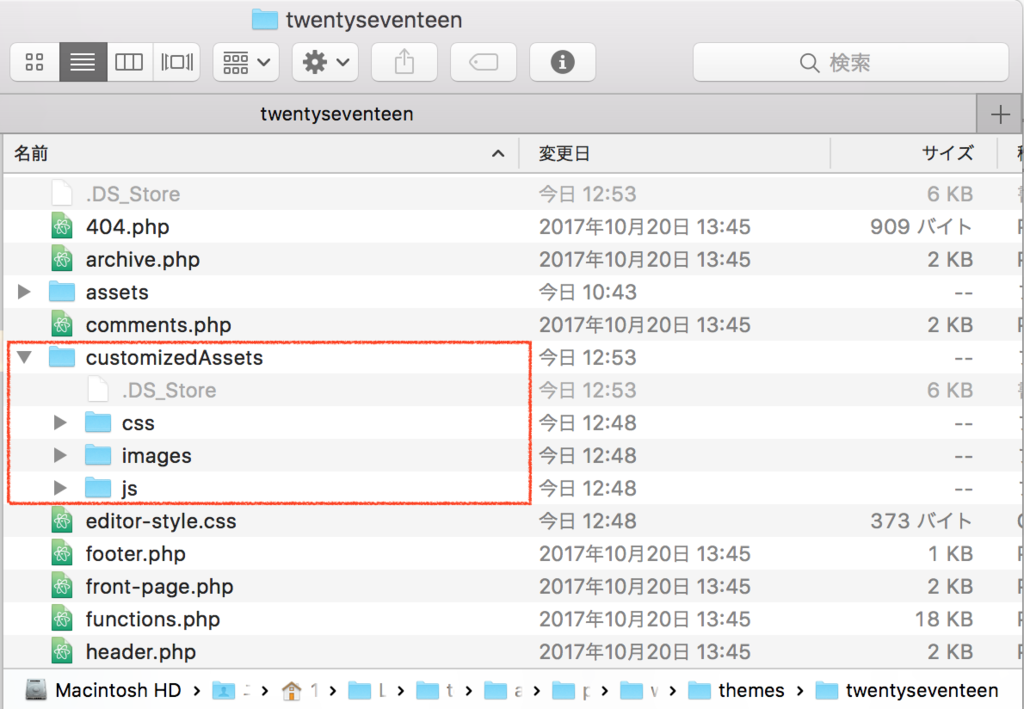The height and width of the screenshot is (709, 1024).
Task: Select the footer.php file icon
Action: coord(62,554)
